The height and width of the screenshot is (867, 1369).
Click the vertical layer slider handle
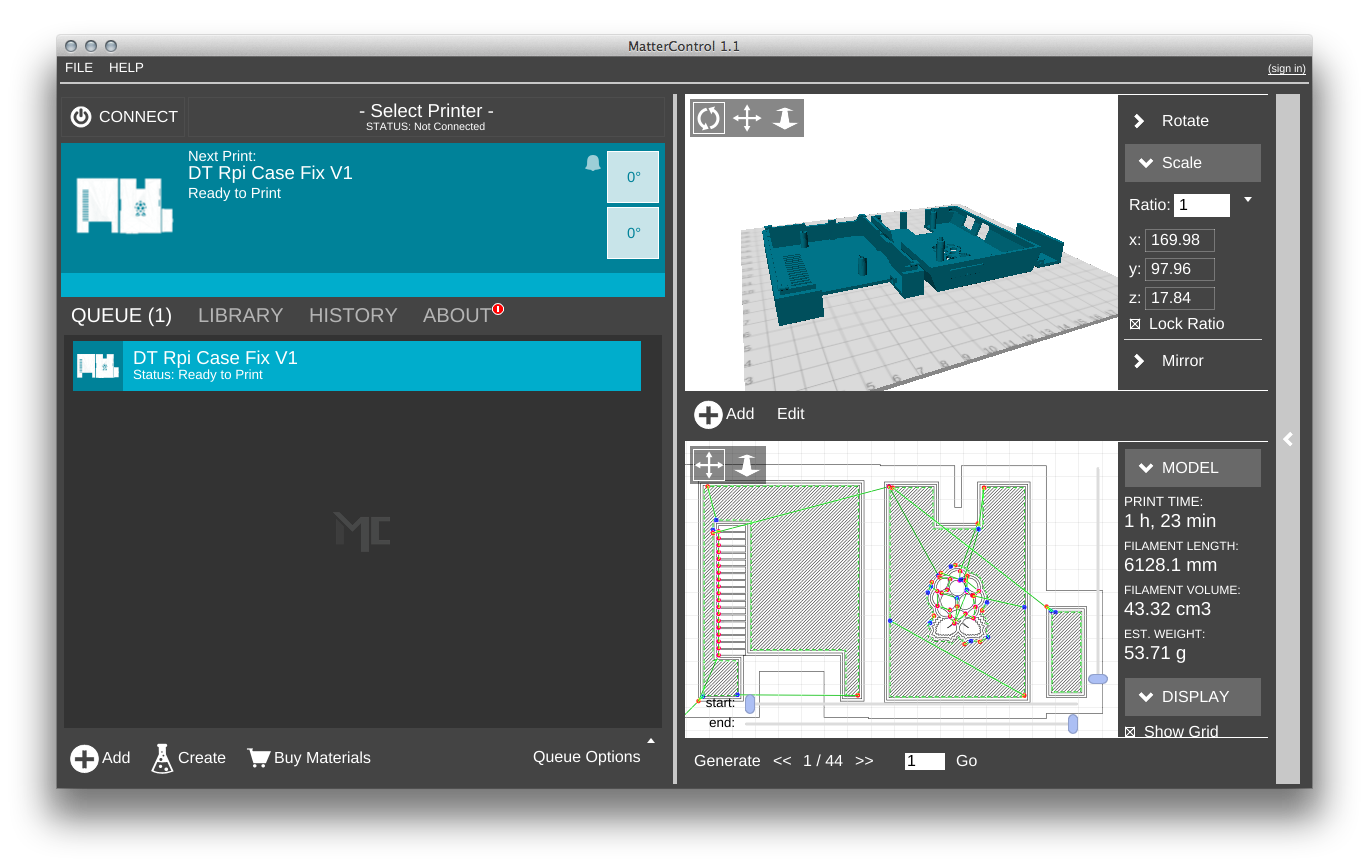click(1098, 679)
